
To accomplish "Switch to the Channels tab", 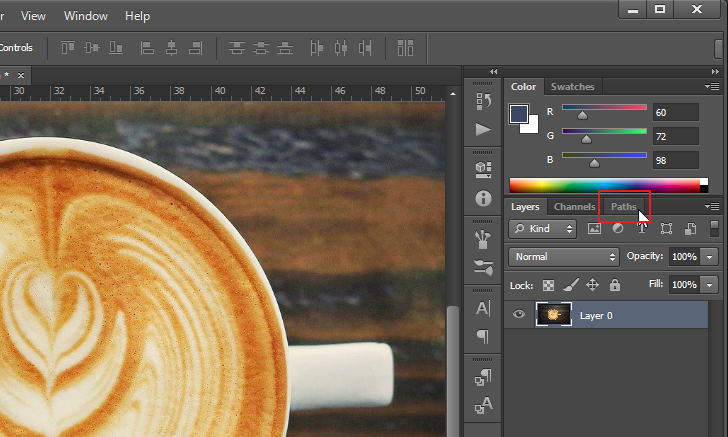I will pos(574,207).
